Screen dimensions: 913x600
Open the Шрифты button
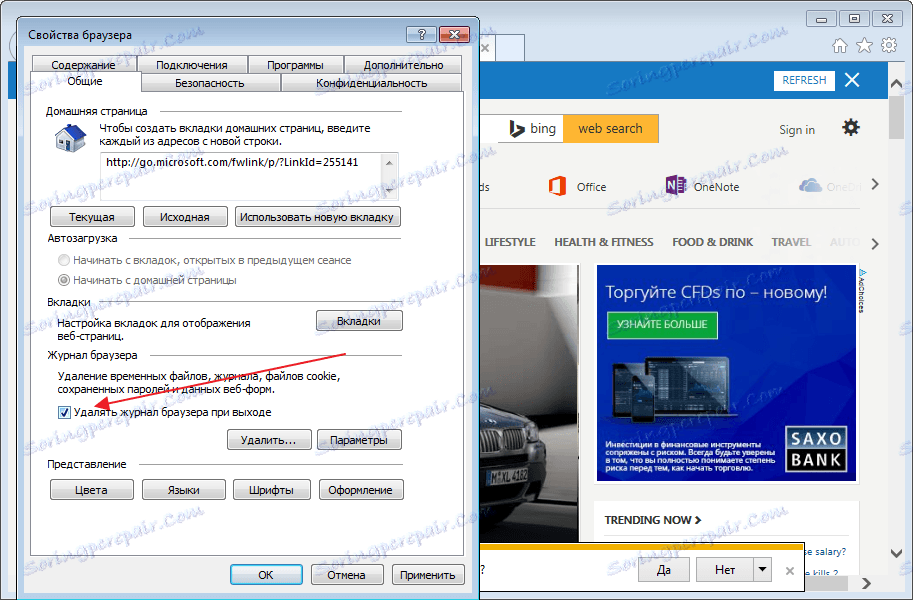click(x=271, y=490)
